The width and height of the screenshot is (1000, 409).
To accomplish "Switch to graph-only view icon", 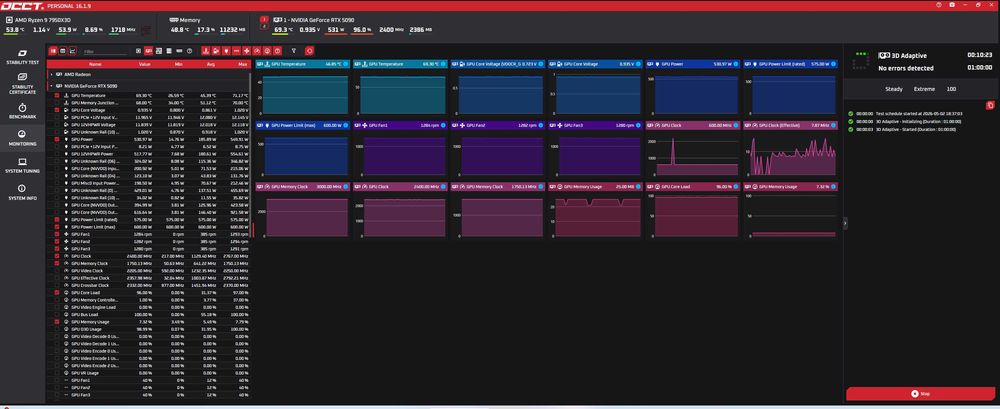I will point(72,50).
